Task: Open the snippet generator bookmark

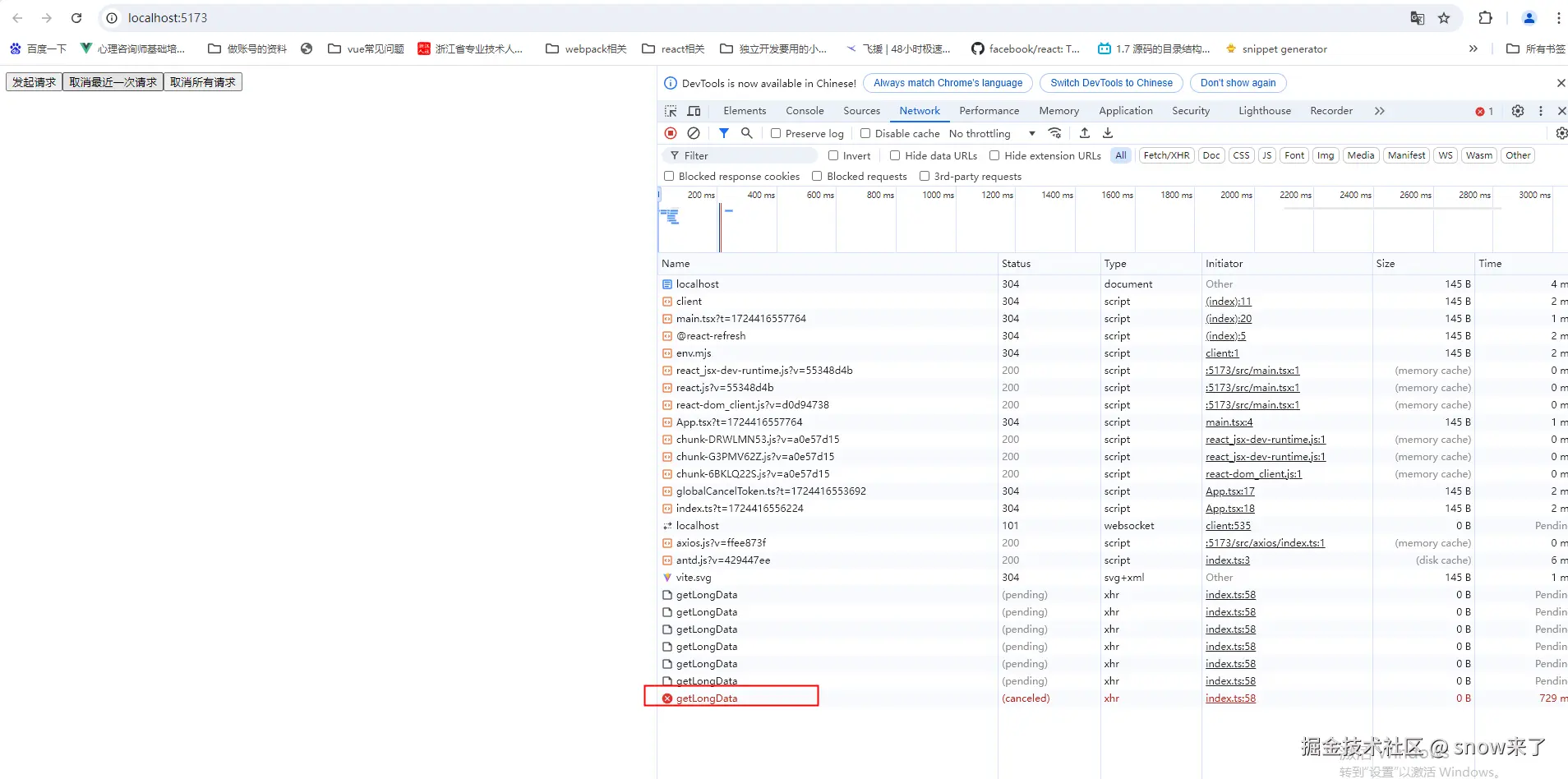Action: [x=1276, y=49]
